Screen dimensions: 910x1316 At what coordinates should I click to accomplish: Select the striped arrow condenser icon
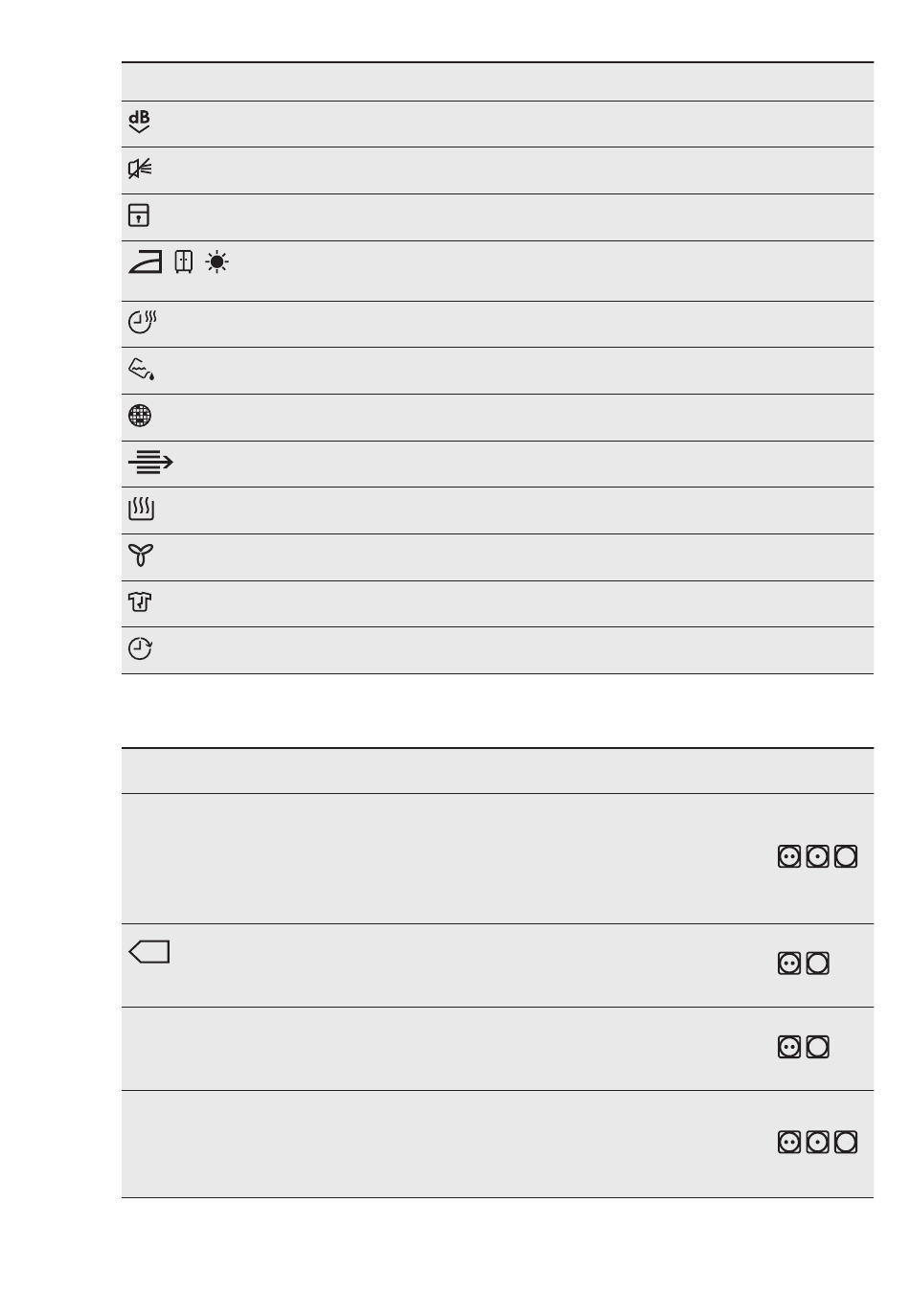click(150, 464)
